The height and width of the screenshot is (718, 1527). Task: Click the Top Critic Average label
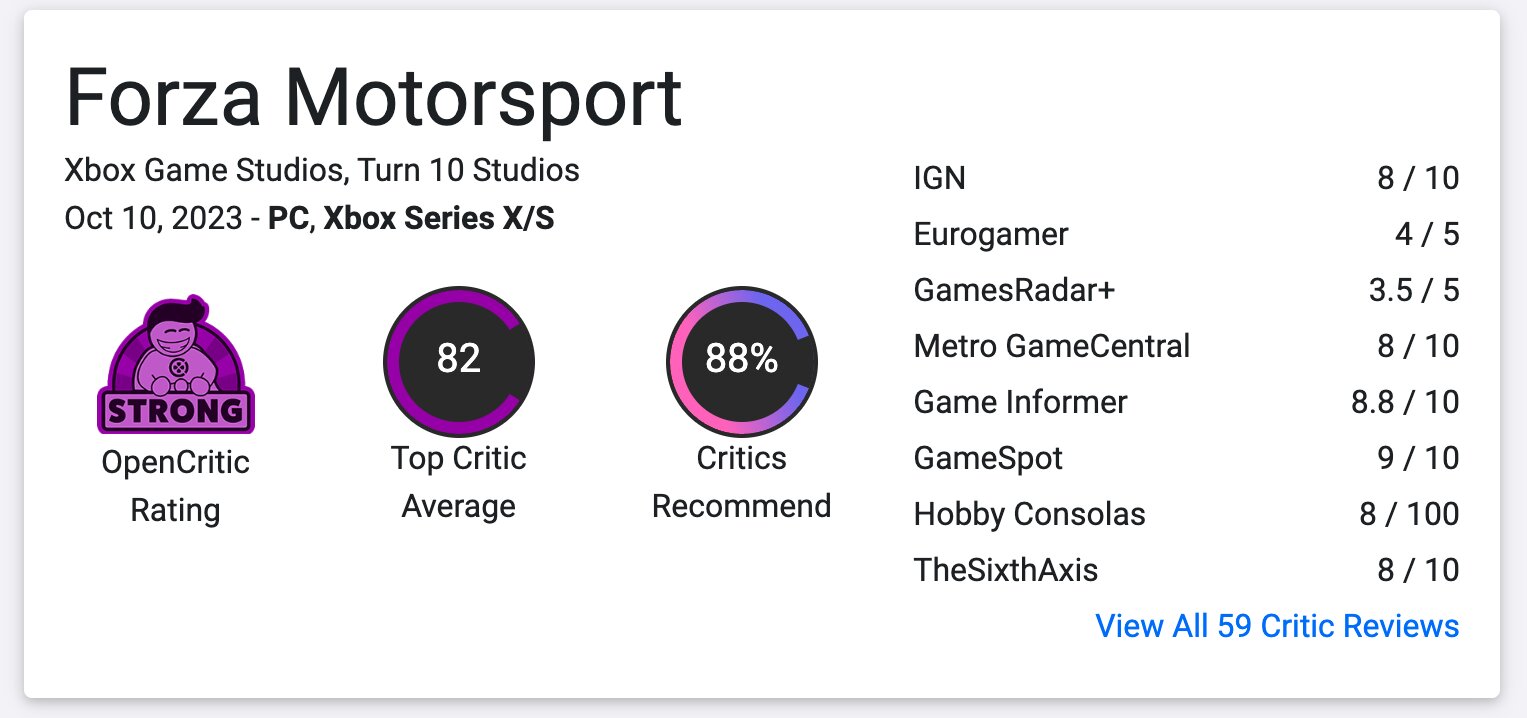pyautogui.click(x=459, y=483)
